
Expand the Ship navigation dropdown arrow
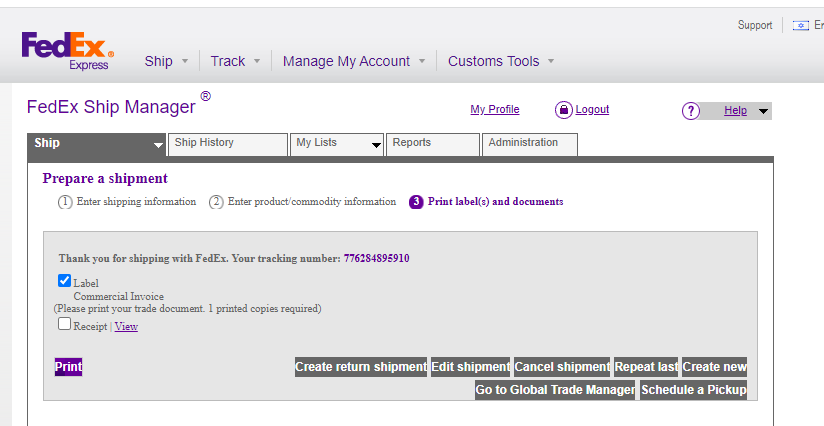click(184, 61)
